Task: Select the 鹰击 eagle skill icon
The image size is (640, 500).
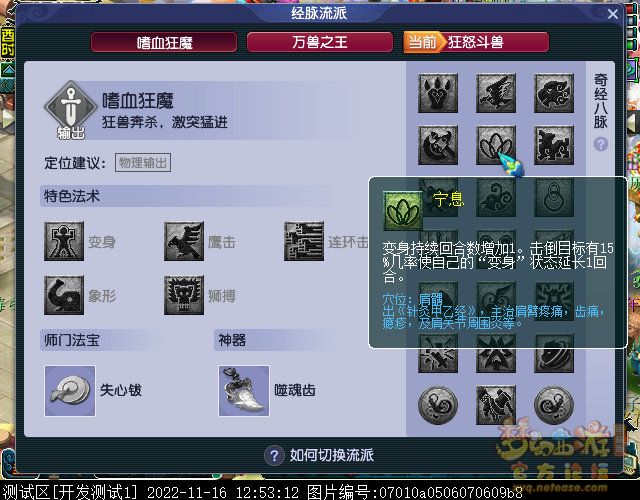Action: point(184,241)
